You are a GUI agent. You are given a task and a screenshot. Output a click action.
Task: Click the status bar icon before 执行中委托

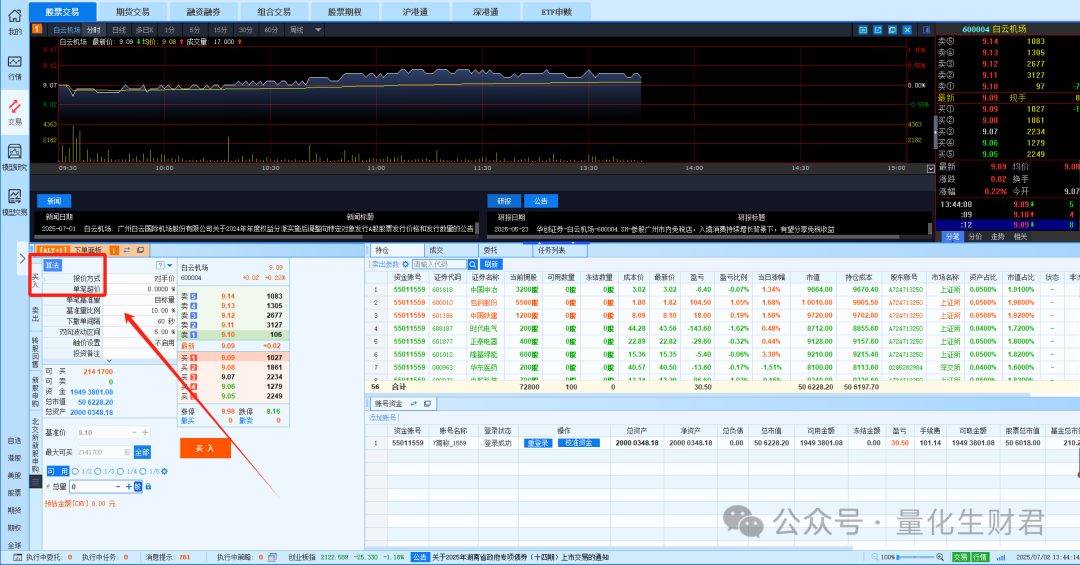click(x=17, y=557)
